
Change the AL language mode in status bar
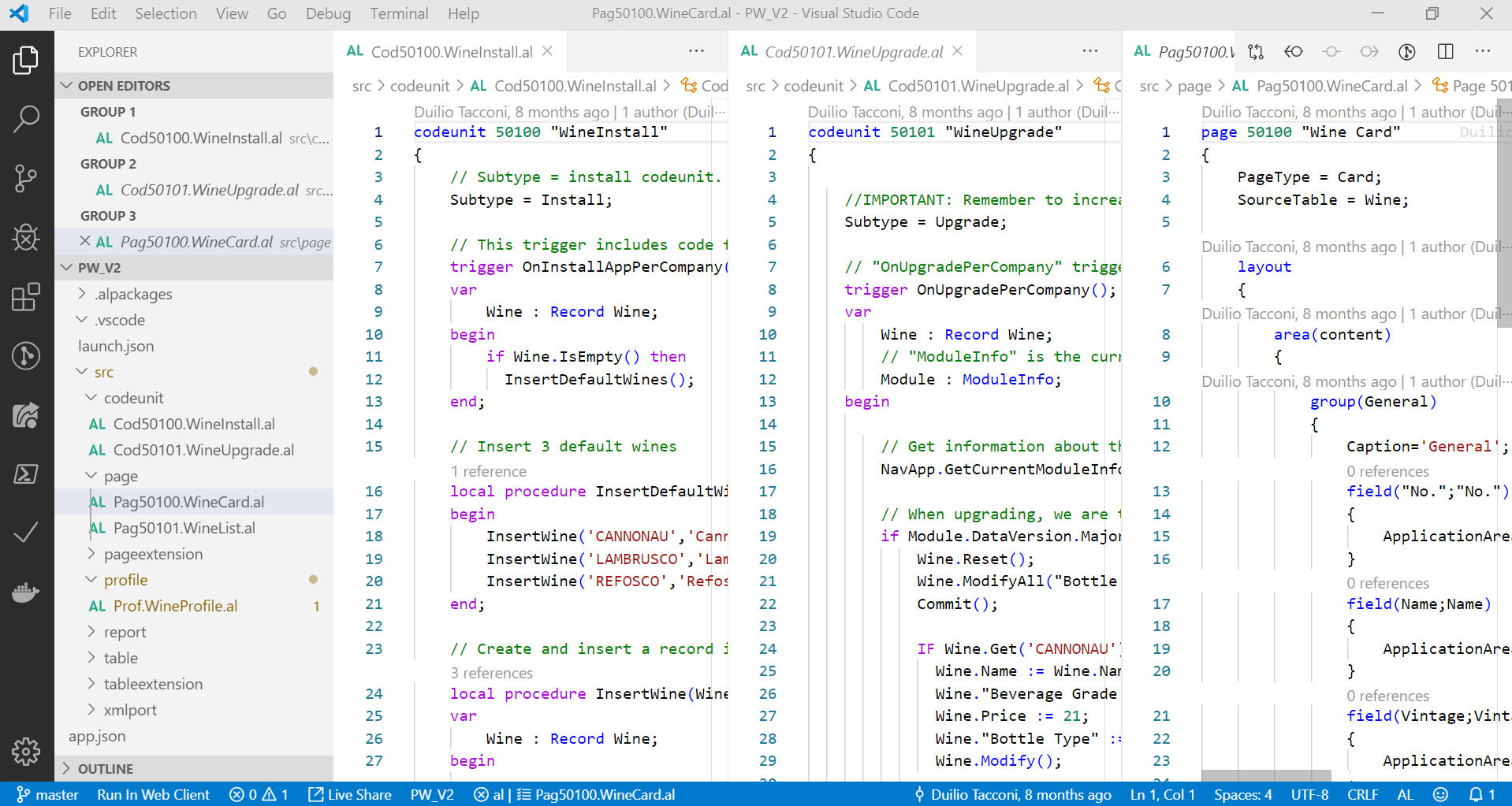(x=1406, y=794)
